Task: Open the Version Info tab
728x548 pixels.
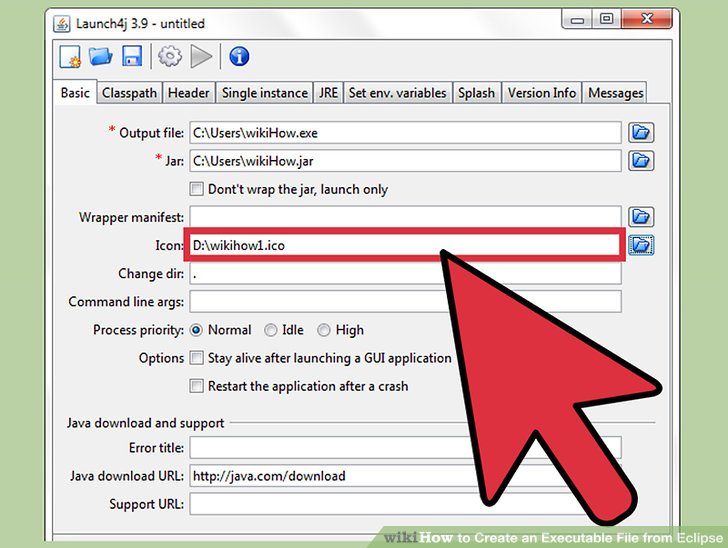Action: (x=542, y=93)
